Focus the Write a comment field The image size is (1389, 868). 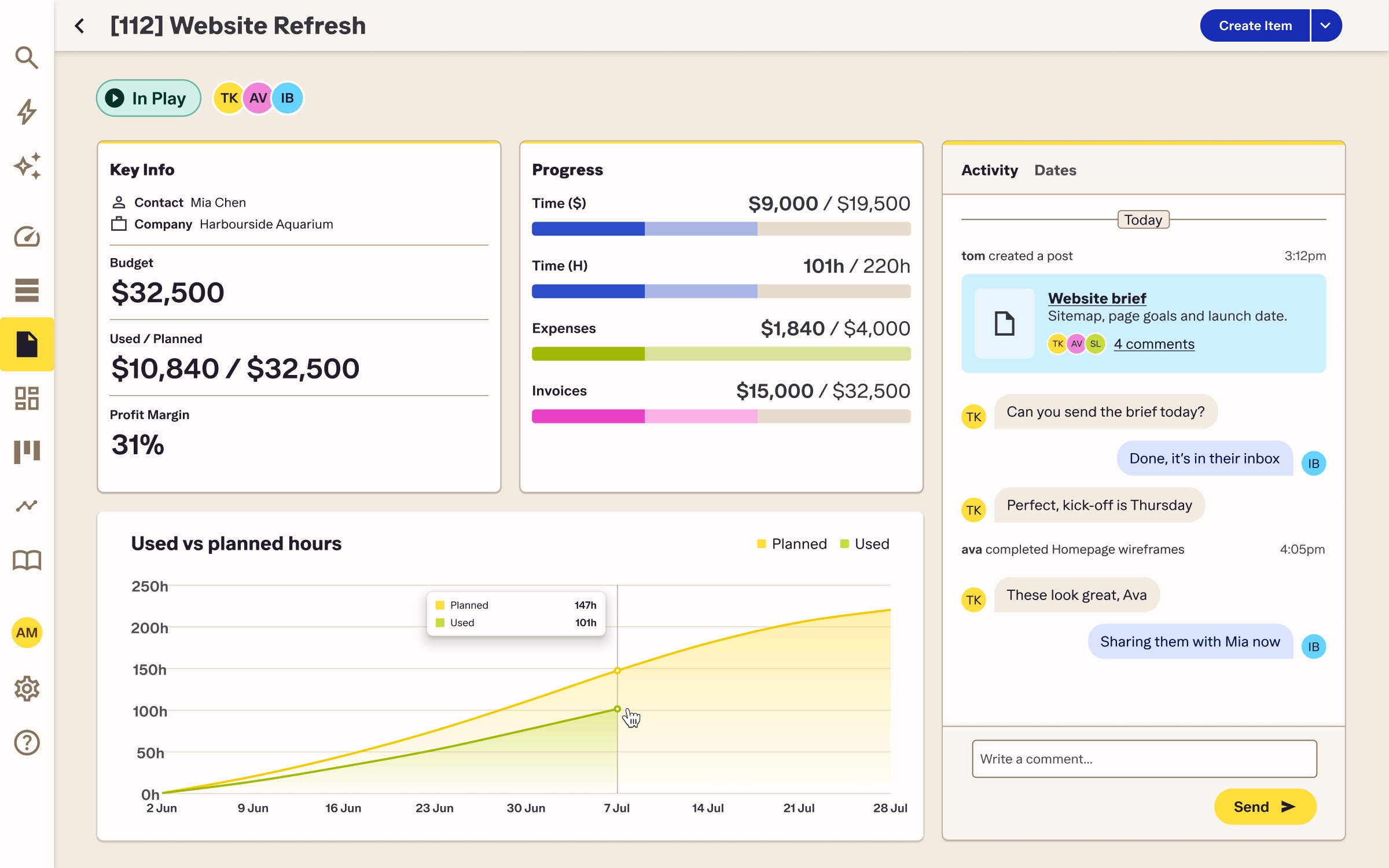[x=1144, y=759]
